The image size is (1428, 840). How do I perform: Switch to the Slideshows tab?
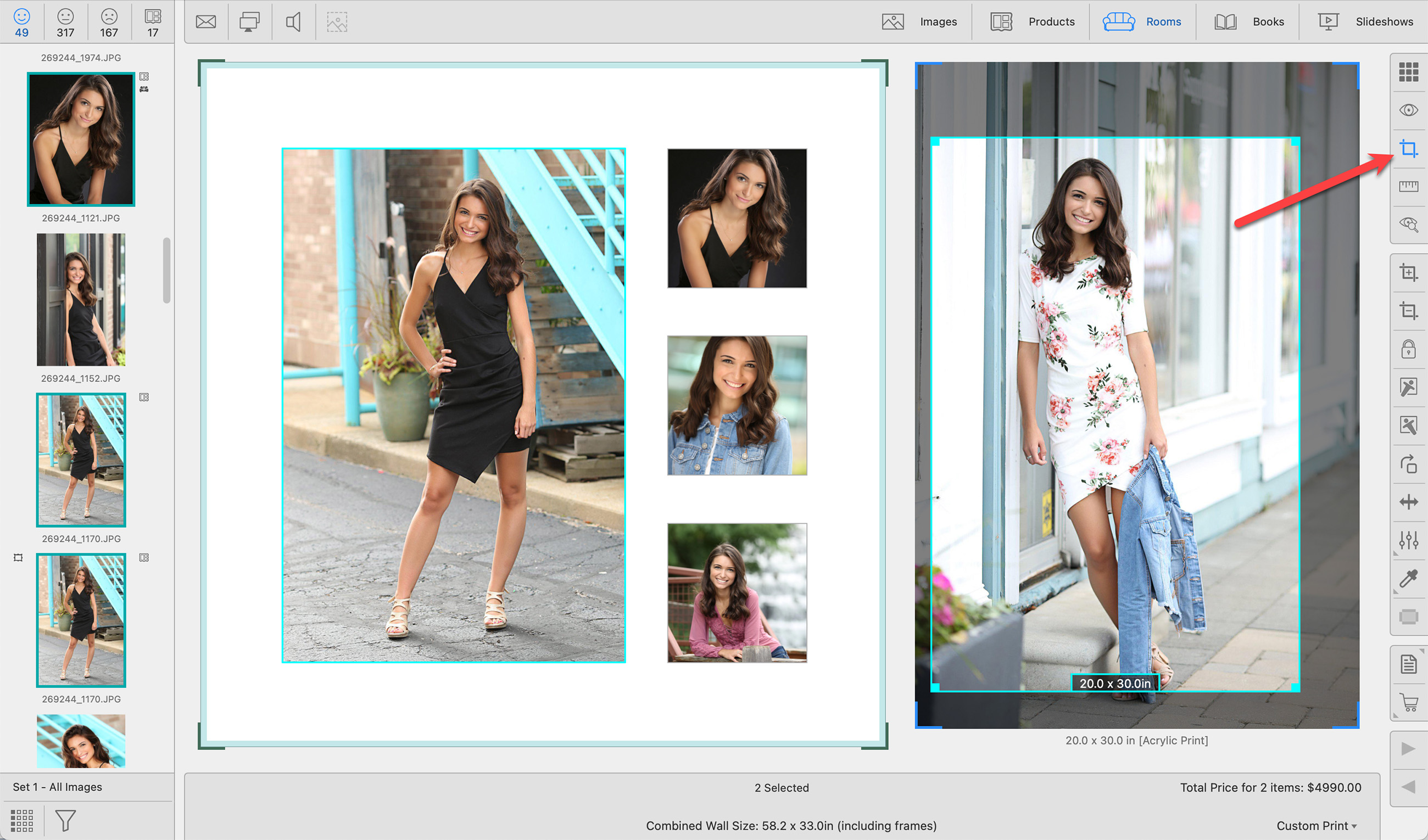(x=1366, y=21)
